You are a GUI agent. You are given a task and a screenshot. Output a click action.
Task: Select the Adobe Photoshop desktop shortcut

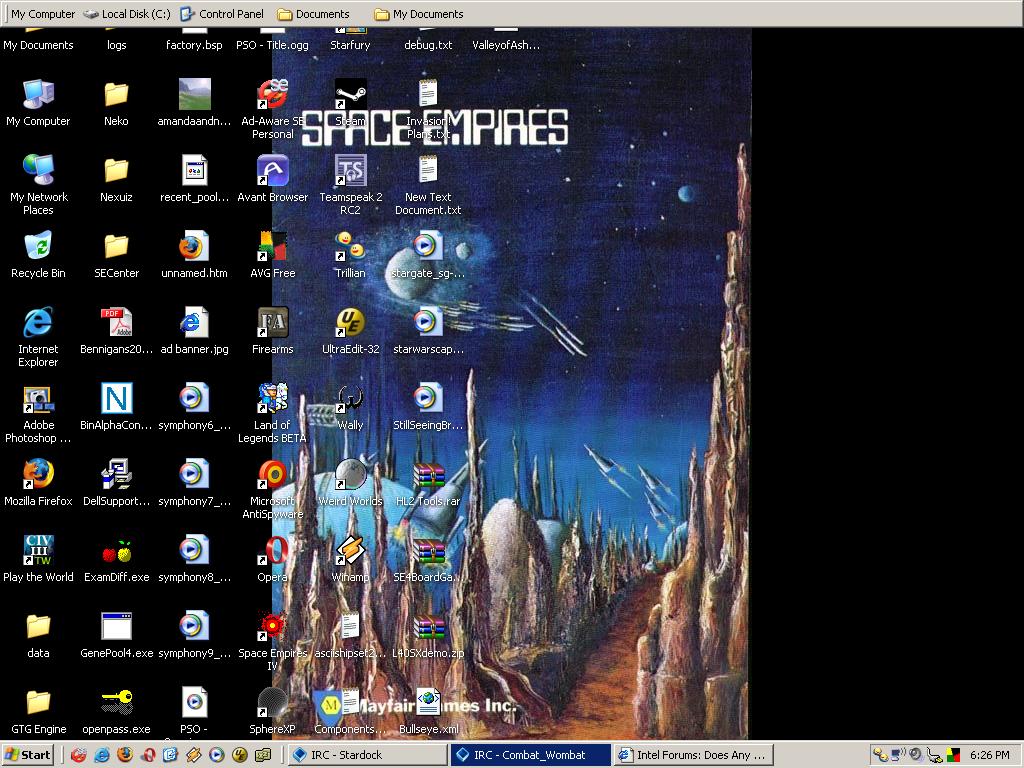coord(38,400)
